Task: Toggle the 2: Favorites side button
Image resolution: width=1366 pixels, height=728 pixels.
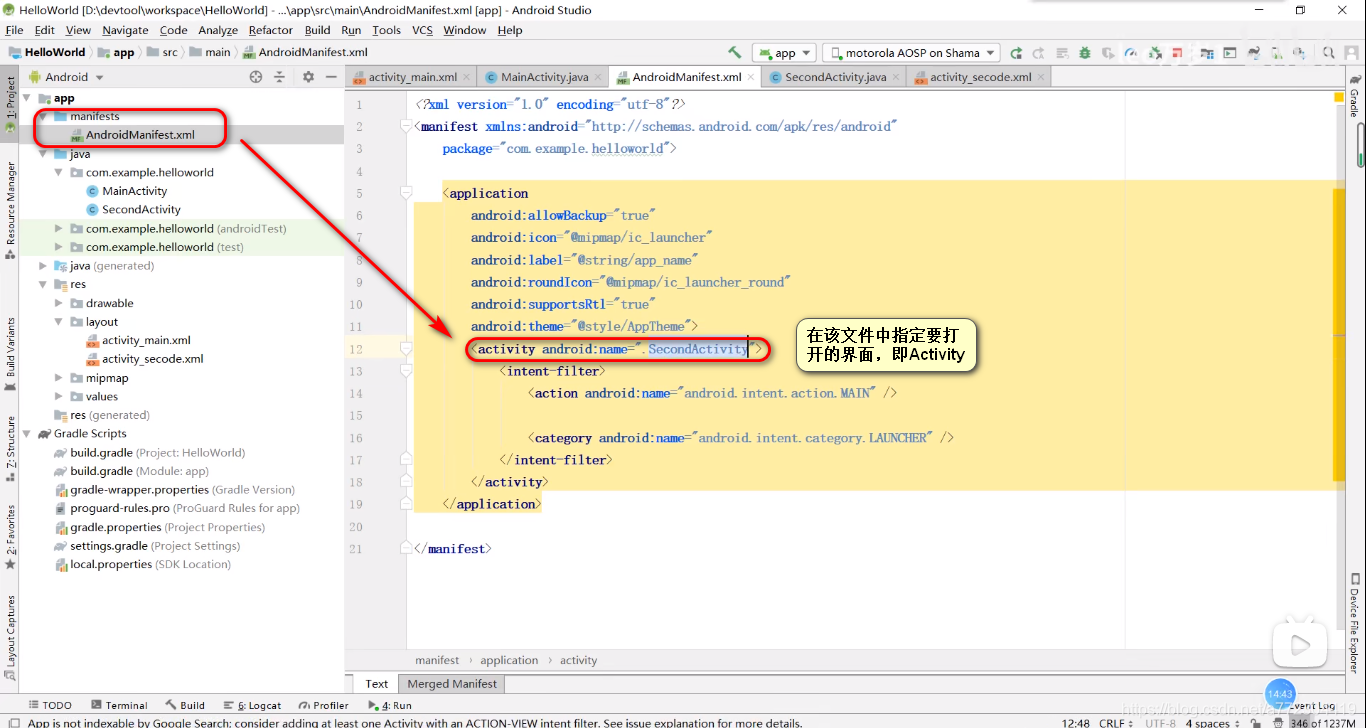Action: click(10, 536)
